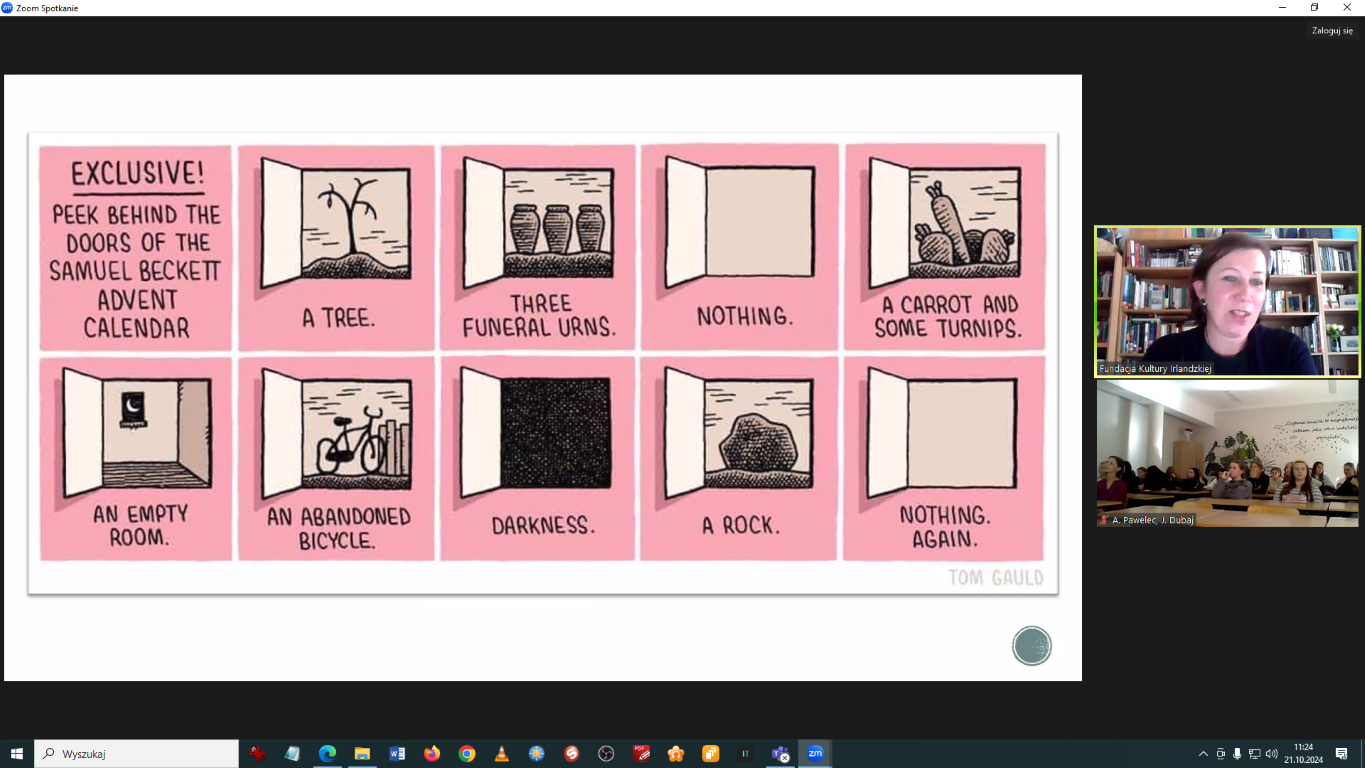Click the Wyszukaj taskbar search box
The height and width of the screenshot is (768, 1365).
[x=137, y=753]
